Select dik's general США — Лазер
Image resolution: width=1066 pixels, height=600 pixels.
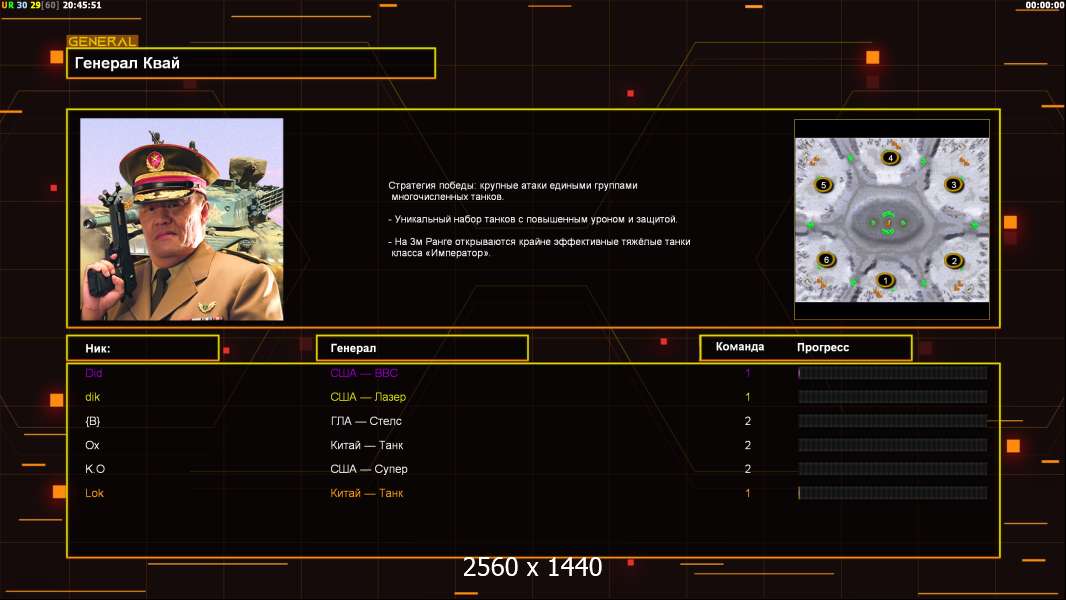tap(367, 397)
